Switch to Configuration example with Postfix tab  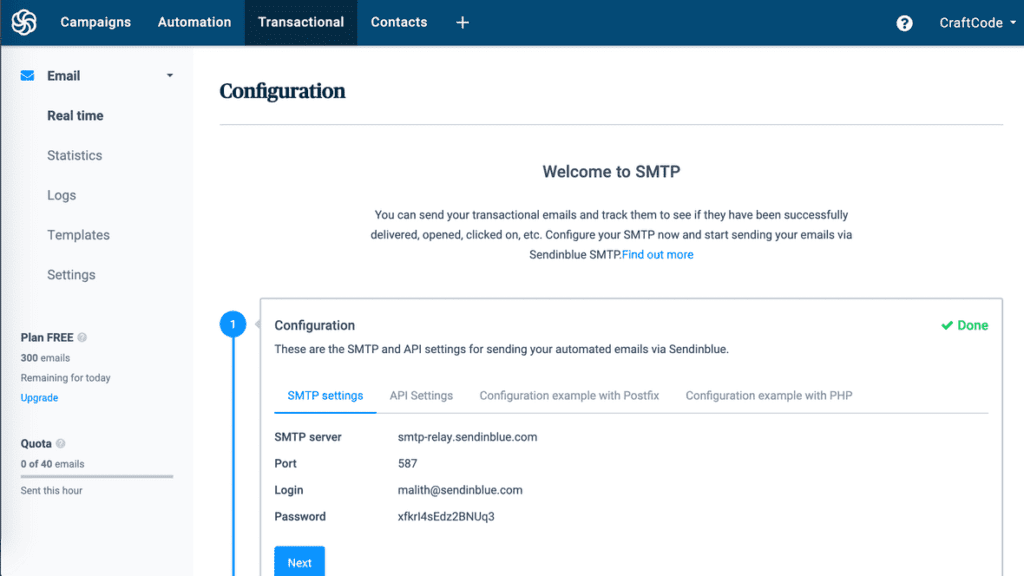(x=569, y=396)
